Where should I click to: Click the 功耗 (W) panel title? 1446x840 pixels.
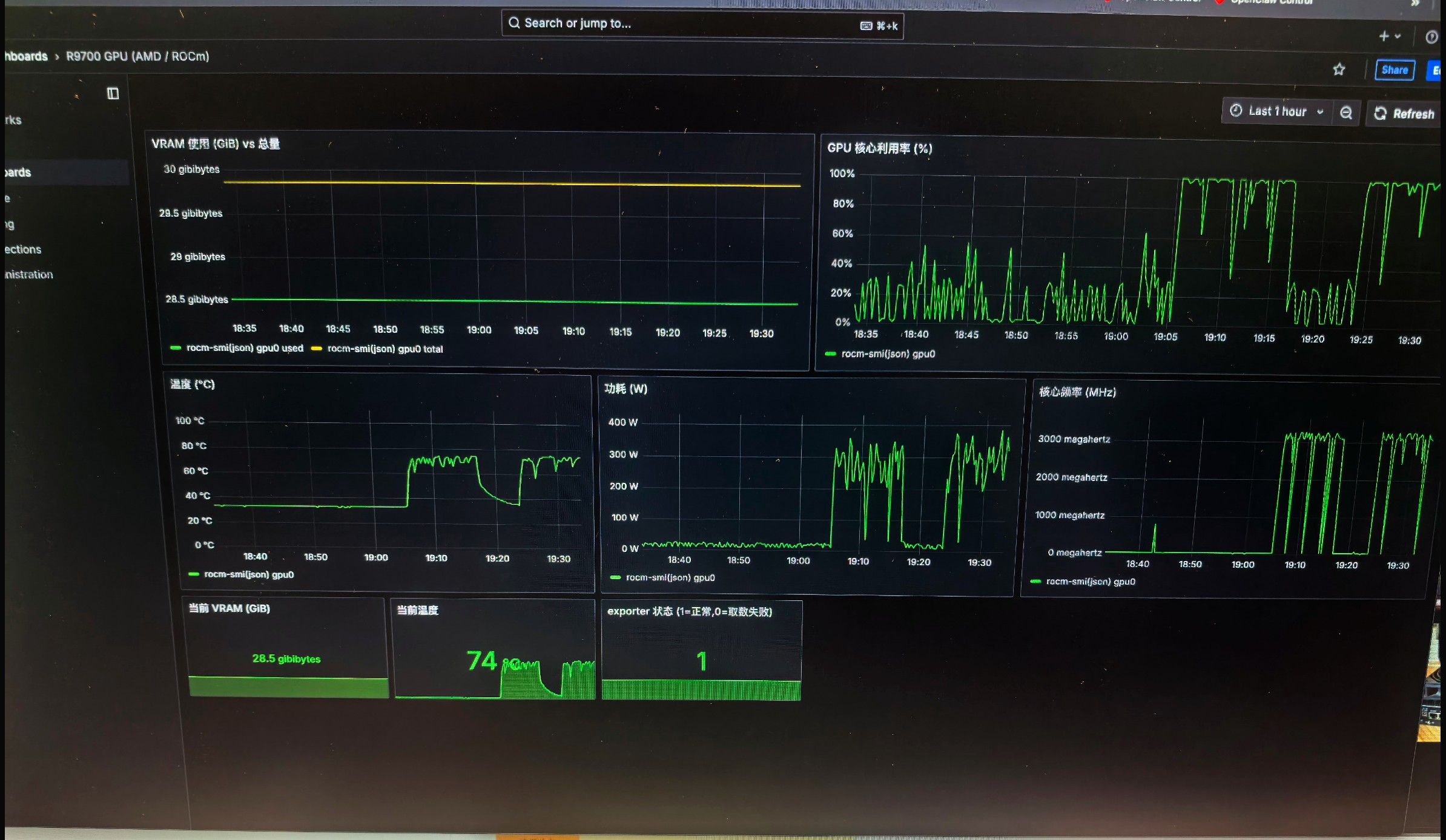click(626, 389)
